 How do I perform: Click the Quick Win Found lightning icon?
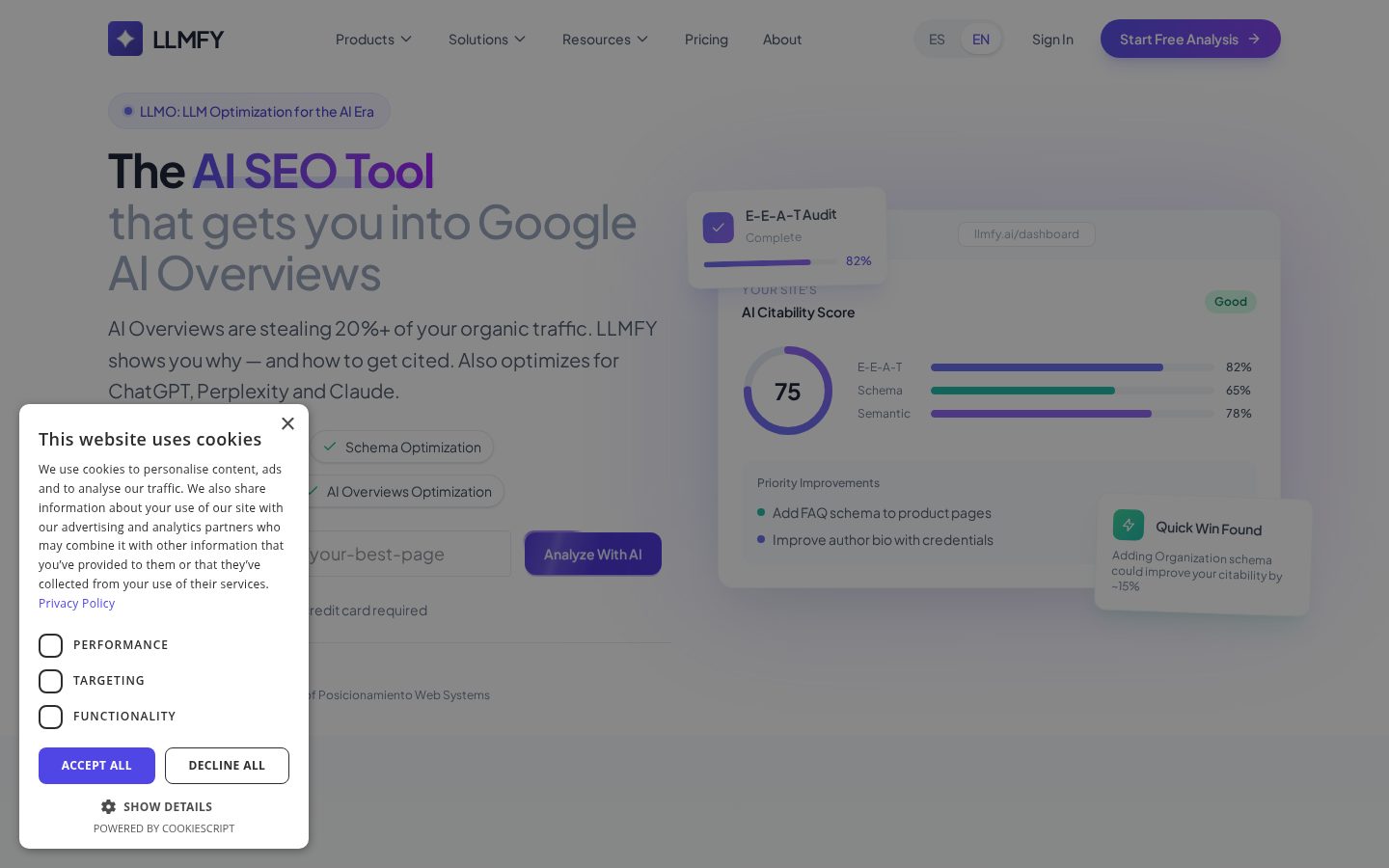tap(1129, 525)
